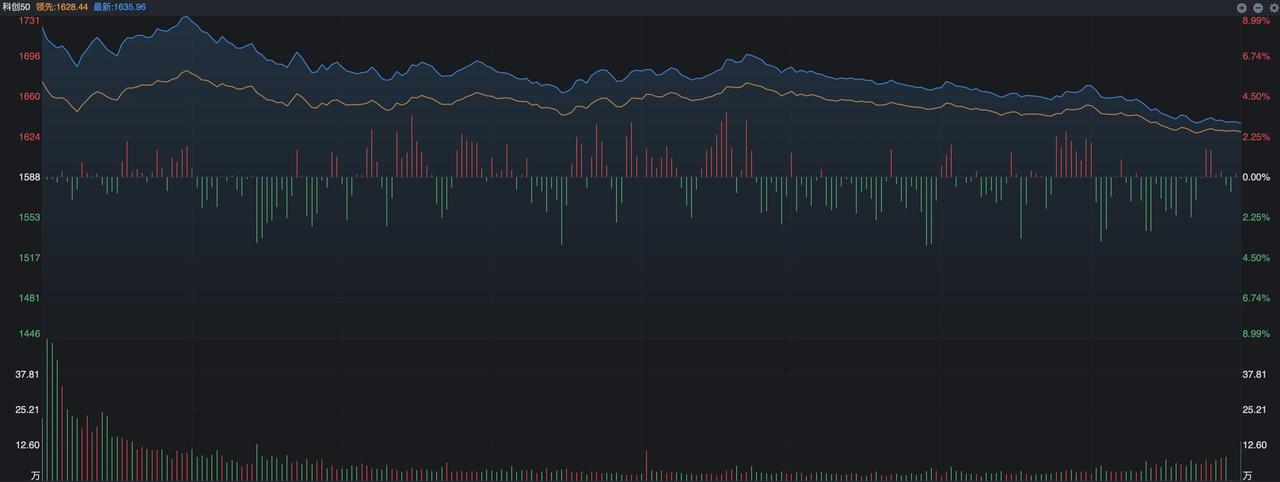Click the 1588 baseline price label

(x=30, y=177)
